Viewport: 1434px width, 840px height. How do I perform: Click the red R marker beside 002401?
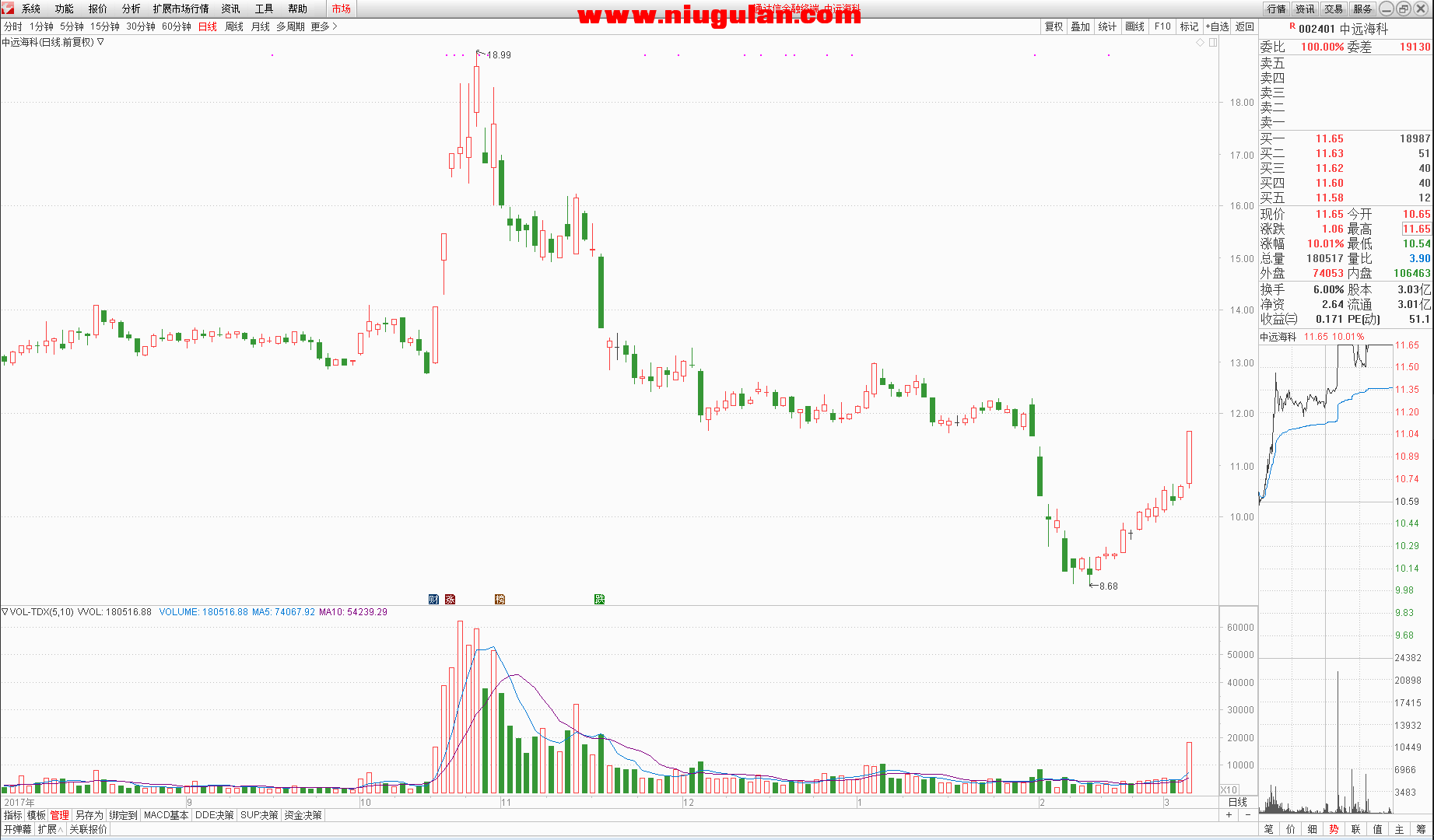coord(1292,26)
